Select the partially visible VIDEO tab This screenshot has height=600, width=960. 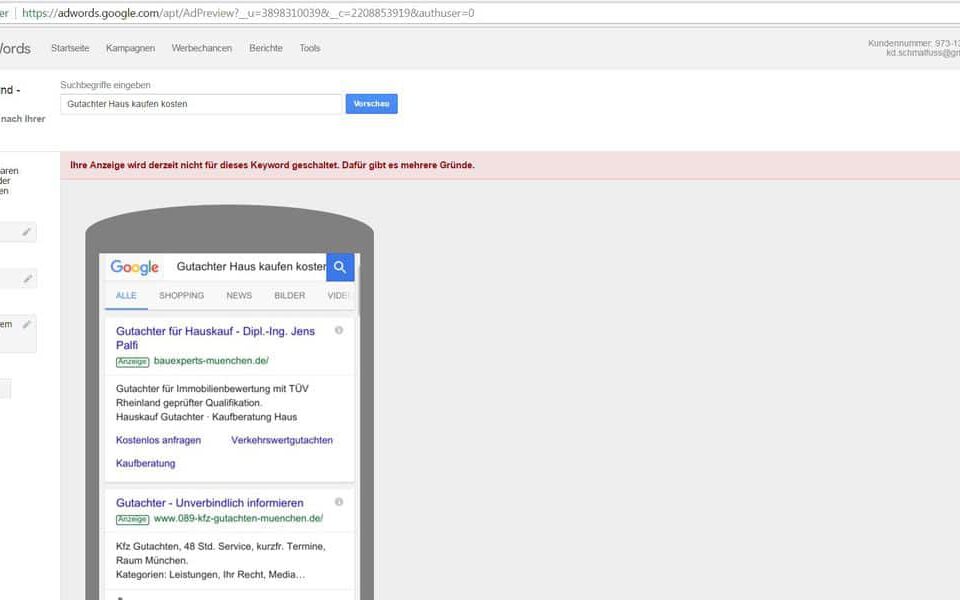coord(337,296)
